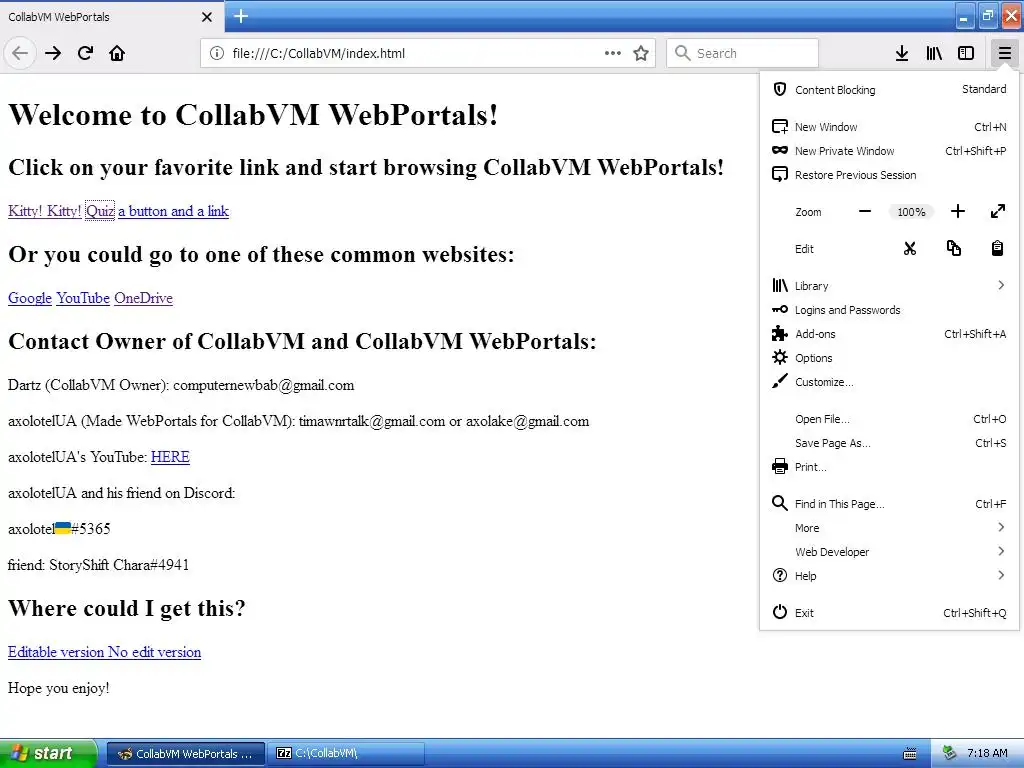Open the Windows start button

click(x=47, y=753)
